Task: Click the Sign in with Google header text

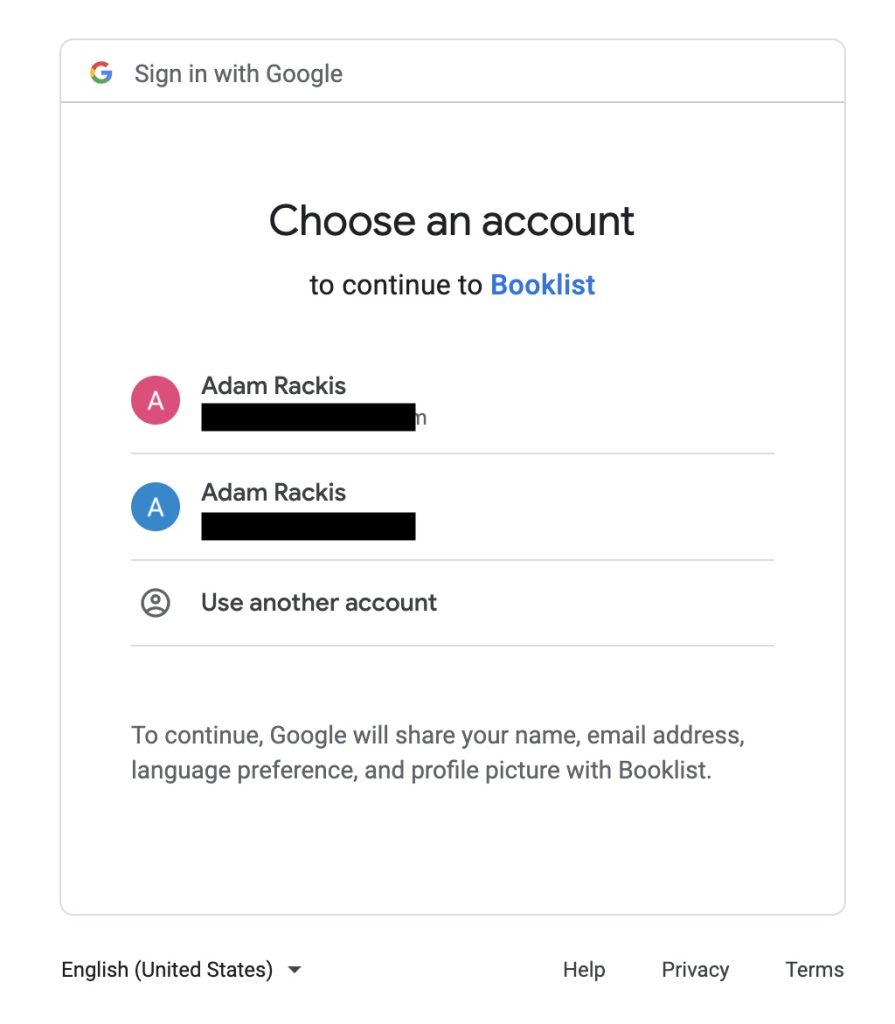Action: pyautogui.click(x=238, y=74)
